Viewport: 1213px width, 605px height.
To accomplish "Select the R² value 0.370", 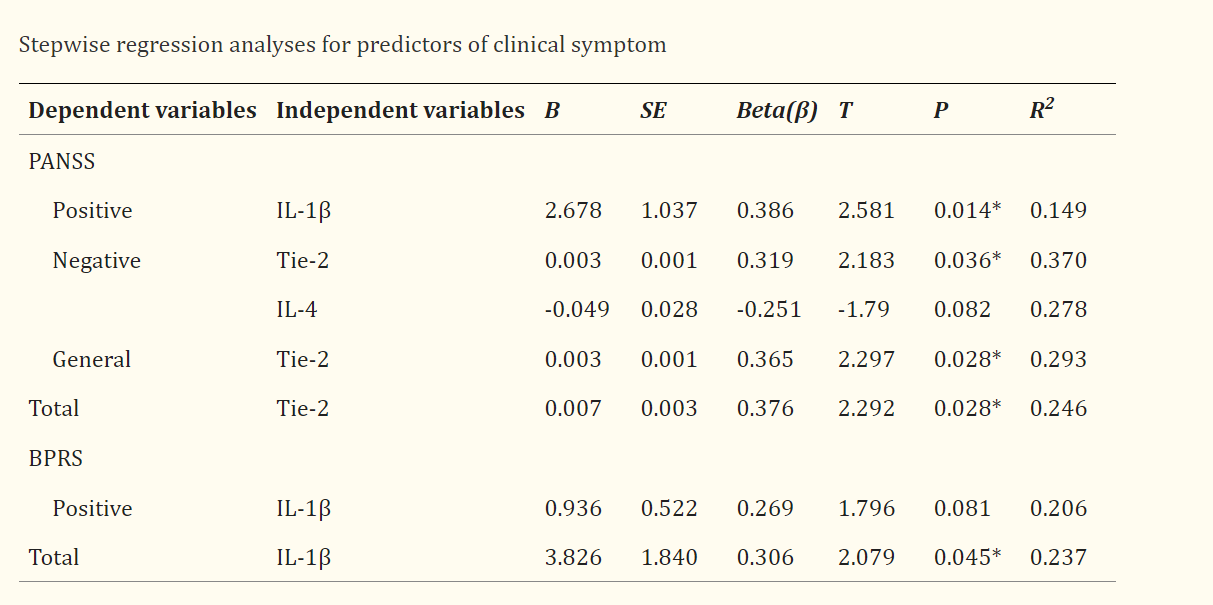I will pos(1058,261).
